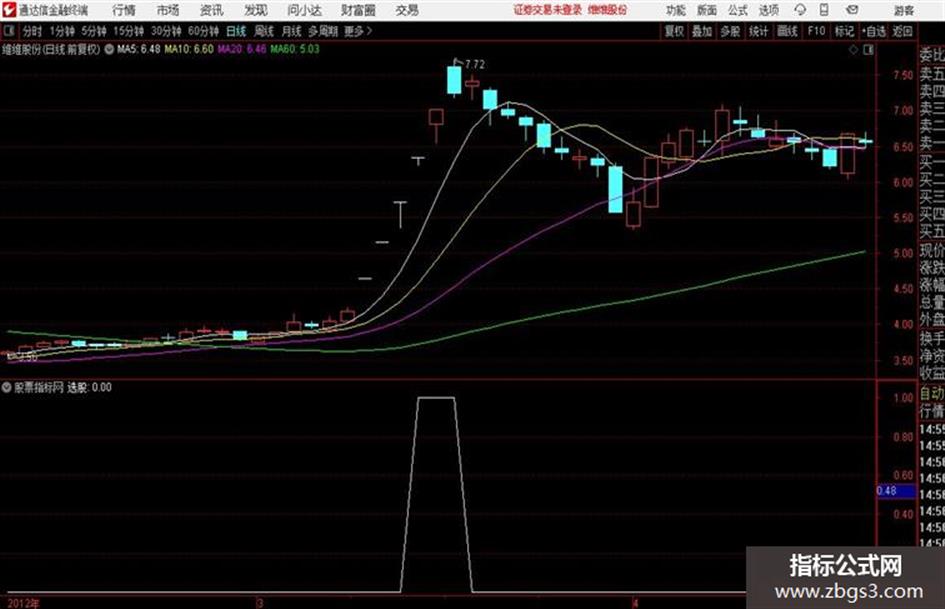The width and height of the screenshot is (945, 609).
Task: Toggle the panel layout icon left of 分时
Action: 8,31
